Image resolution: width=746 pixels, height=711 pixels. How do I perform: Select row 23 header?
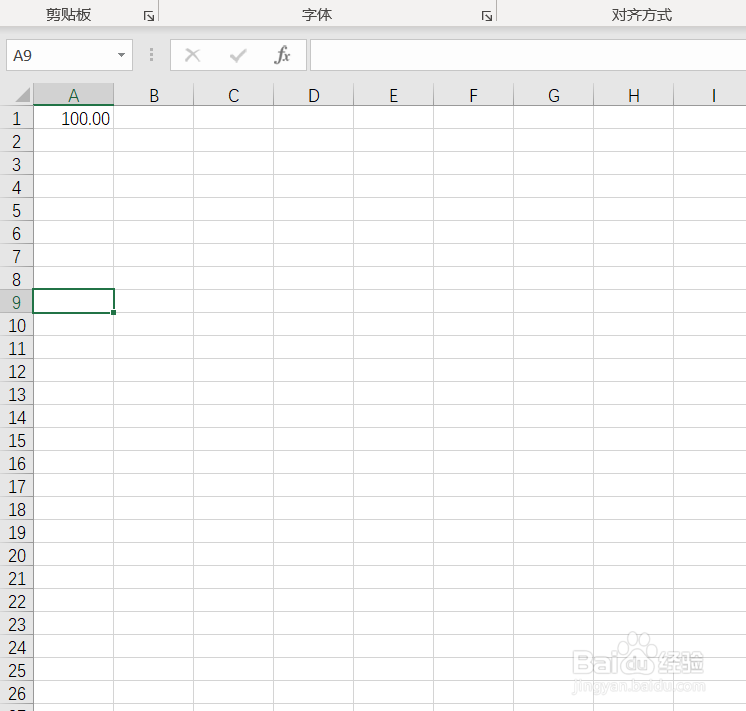[x=17, y=624]
